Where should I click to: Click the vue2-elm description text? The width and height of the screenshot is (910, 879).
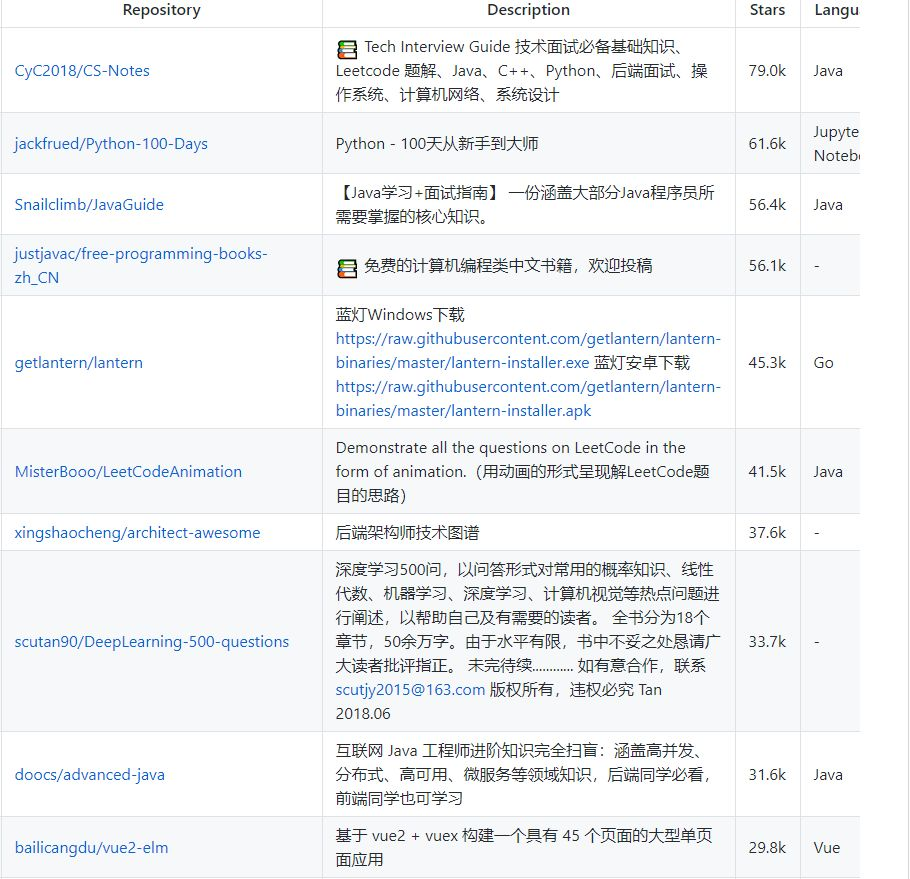pyautogui.click(x=524, y=847)
